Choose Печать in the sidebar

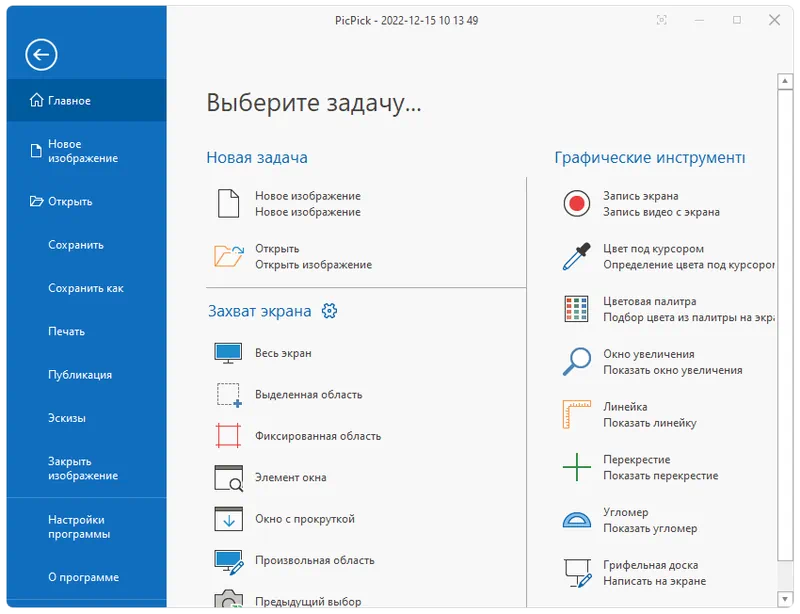[x=86, y=332]
